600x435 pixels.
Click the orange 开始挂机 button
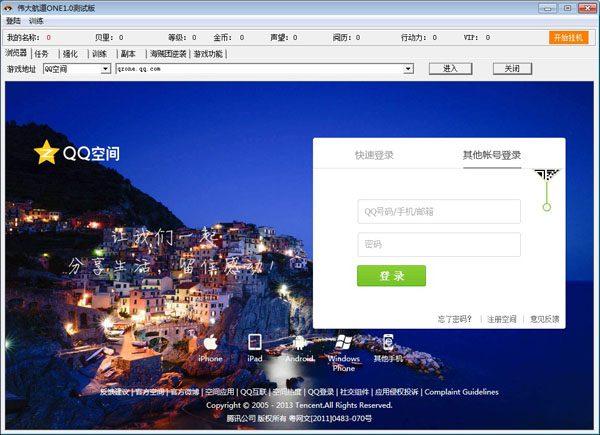(x=569, y=37)
